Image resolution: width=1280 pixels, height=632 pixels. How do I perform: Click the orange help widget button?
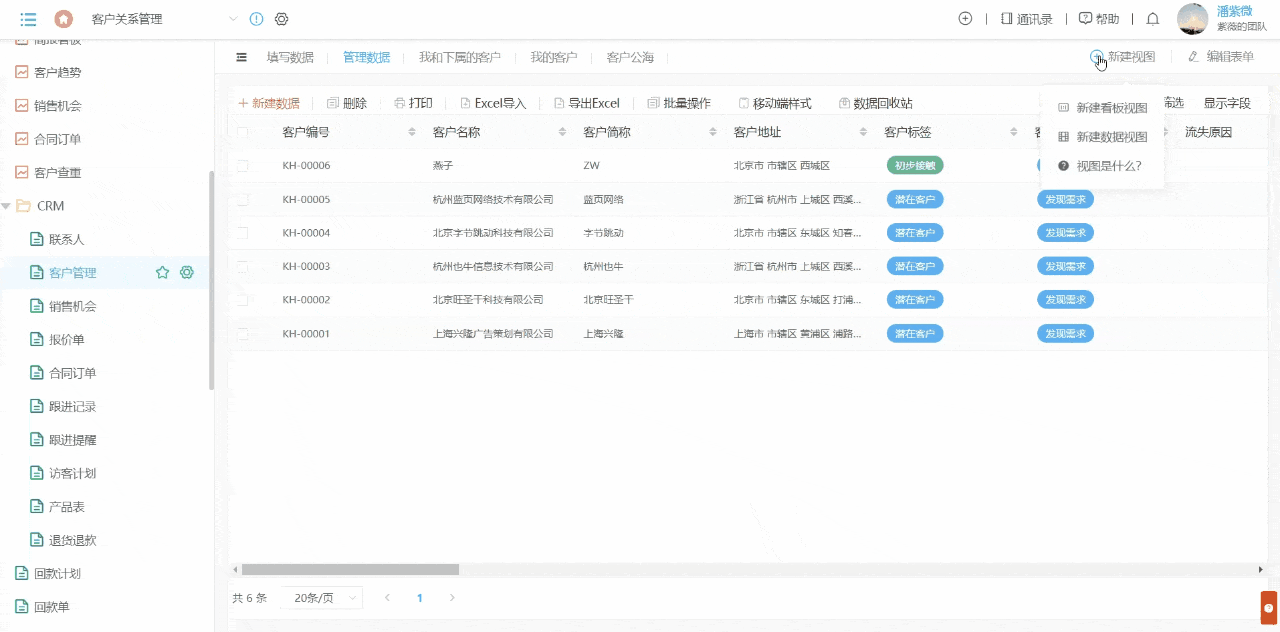point(1269,607)
